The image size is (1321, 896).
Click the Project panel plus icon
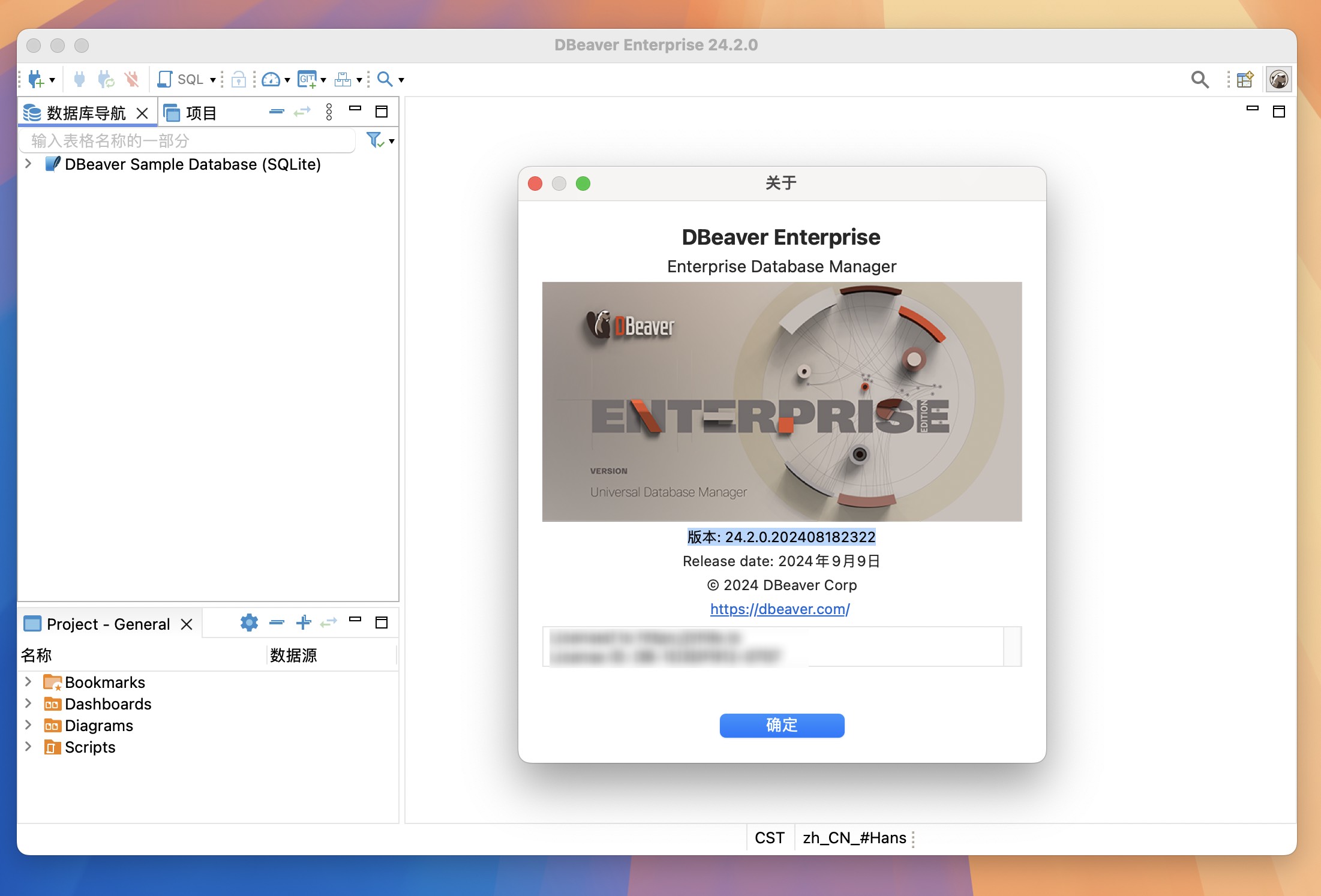[304, 623]
